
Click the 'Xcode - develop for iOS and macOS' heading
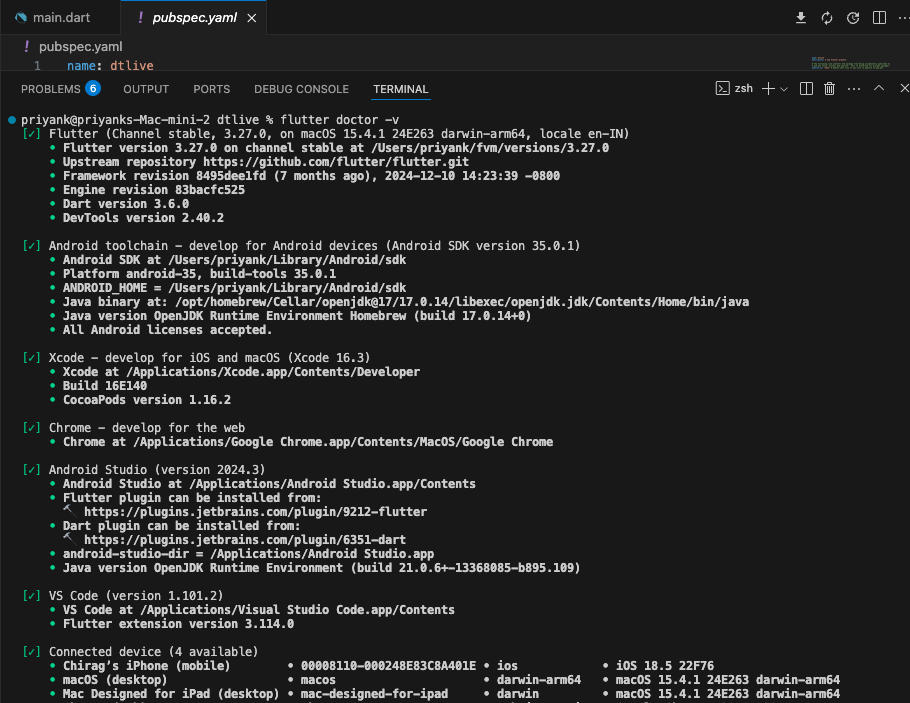tap(209, 358)
